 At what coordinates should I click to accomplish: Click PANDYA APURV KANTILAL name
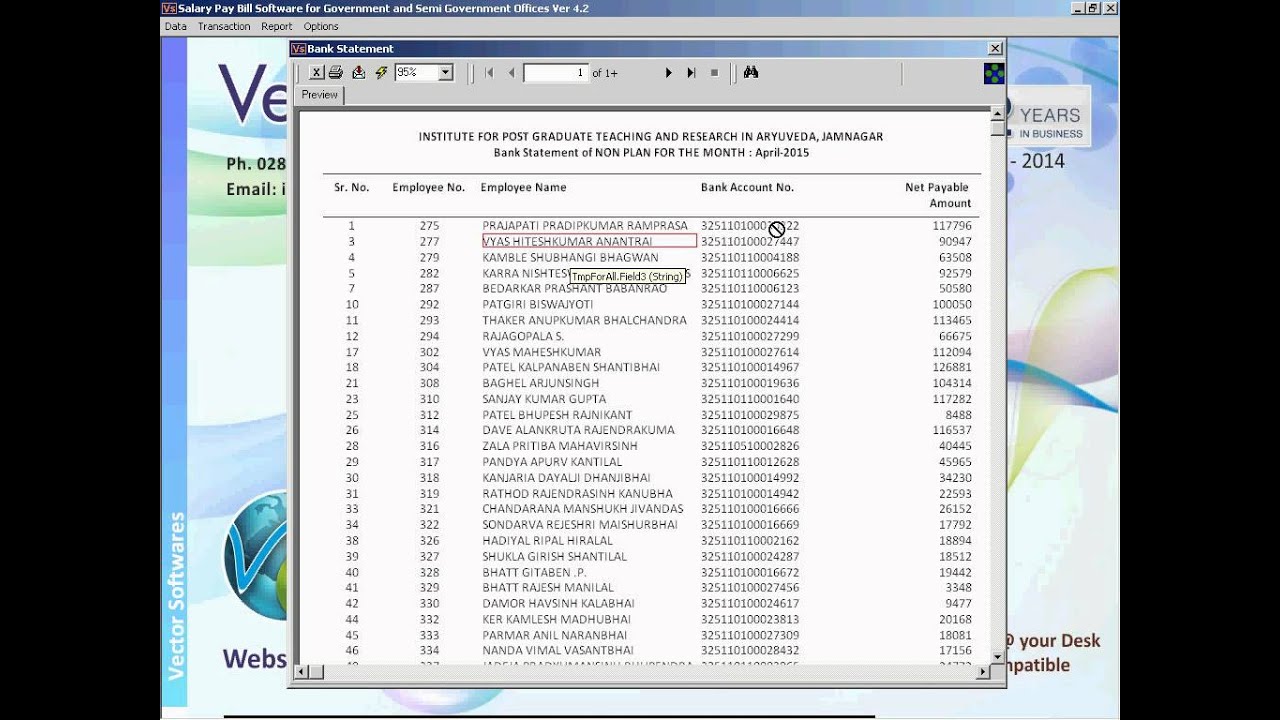(x=552, y=462)
